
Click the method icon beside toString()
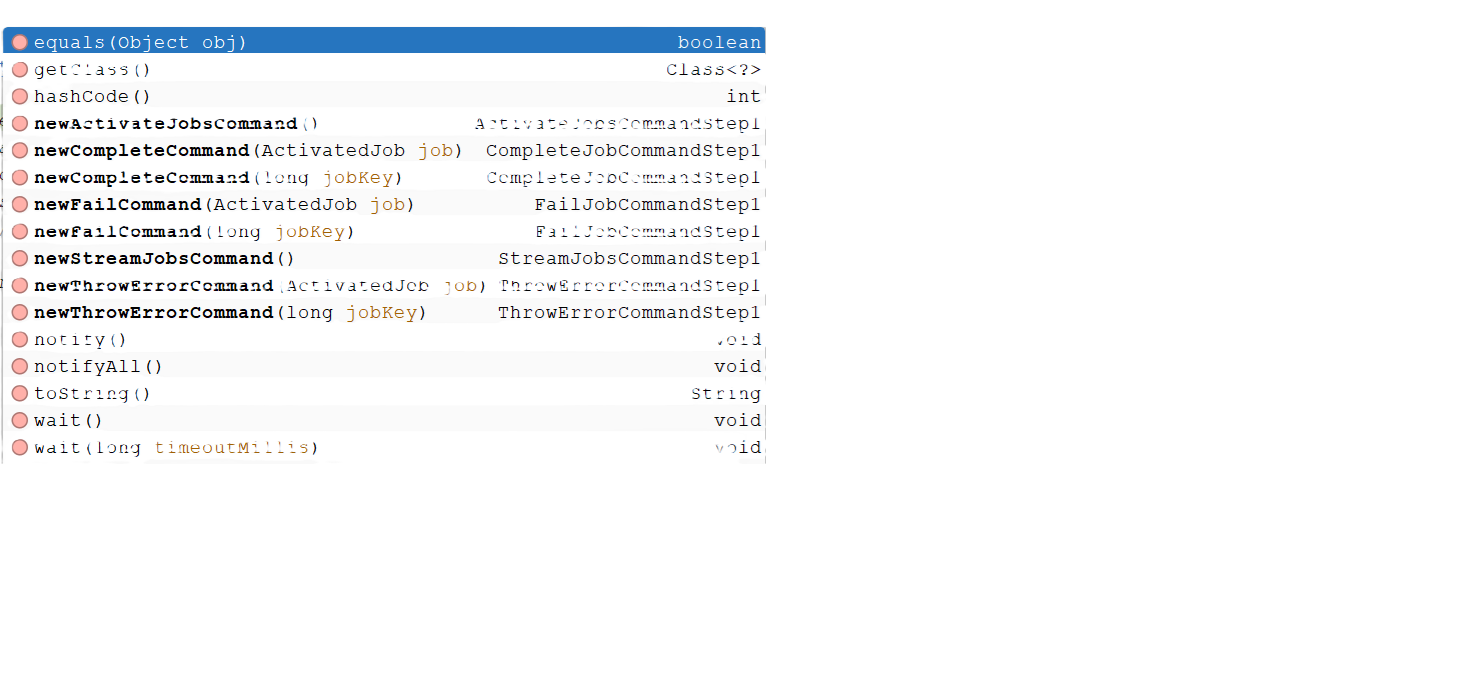point(20,394)
